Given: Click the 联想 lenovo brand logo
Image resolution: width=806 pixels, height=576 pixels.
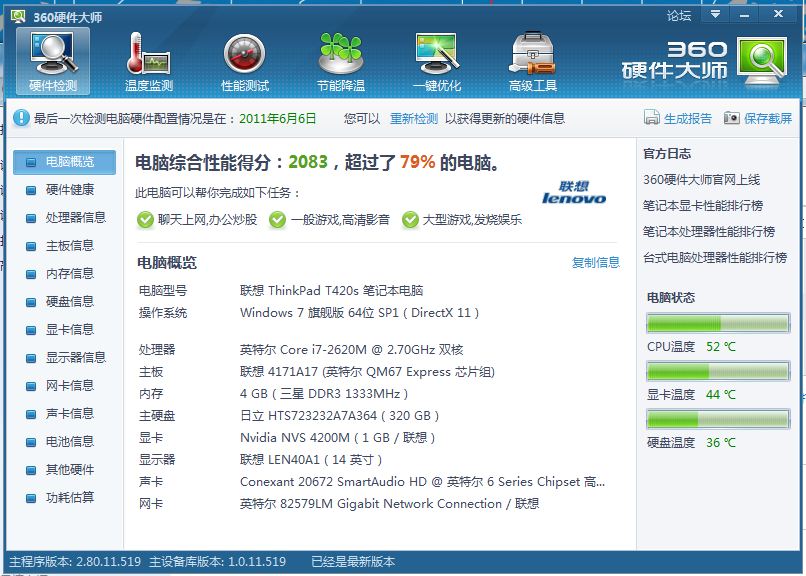Looking at the screenshot, I should tap(574, 193).
